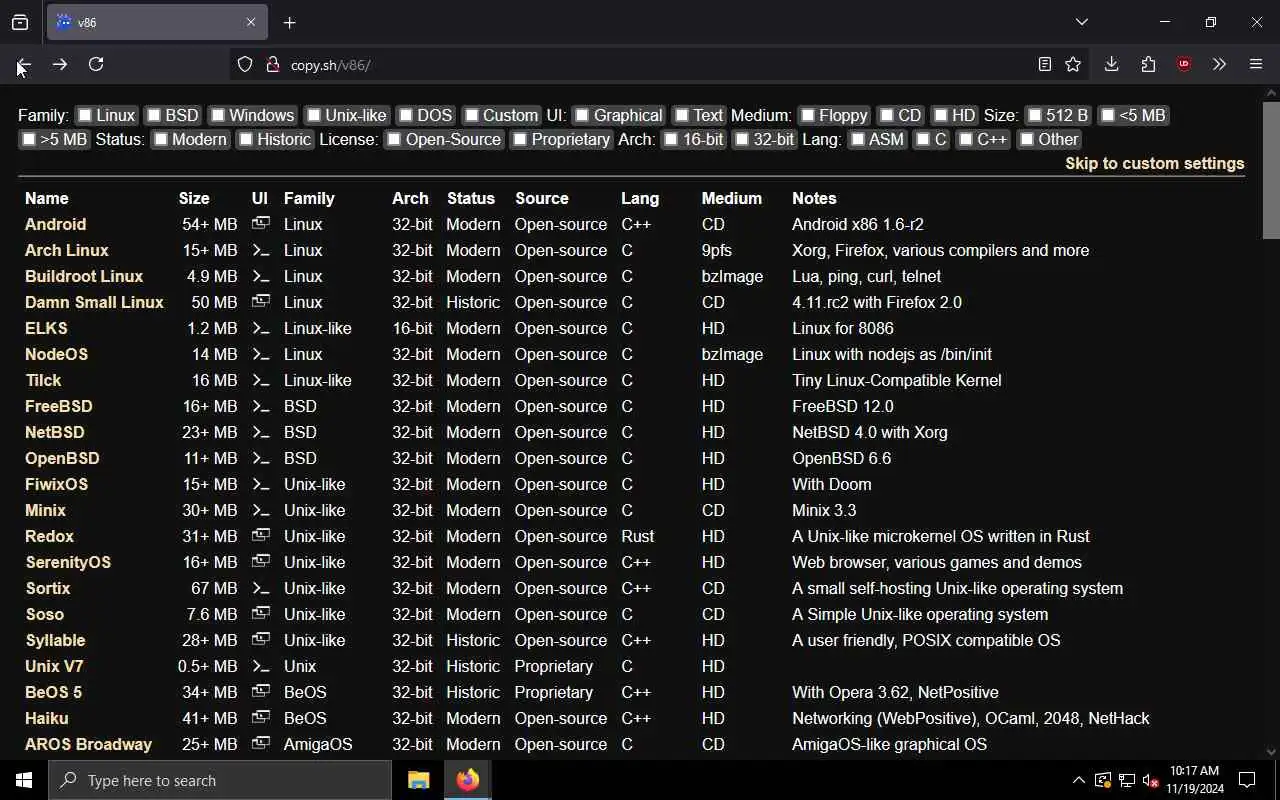Open the list all tabs dropdown
The width and height of the screenshot is (1280, 800).
(1081, 22)
